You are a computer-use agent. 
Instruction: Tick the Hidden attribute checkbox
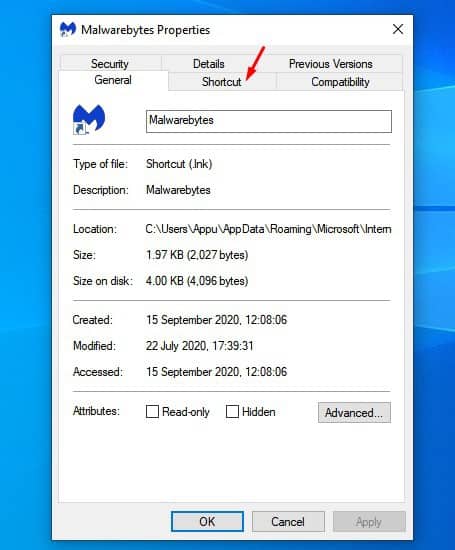232,411
